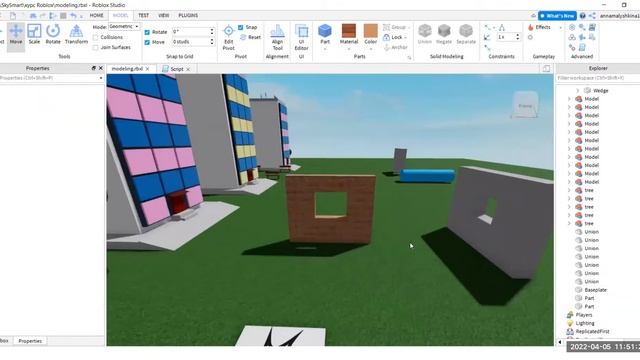Click the move increment field showing 0 studs
The width and height of the screenshot is (640, 360).
tap(190, 42)
